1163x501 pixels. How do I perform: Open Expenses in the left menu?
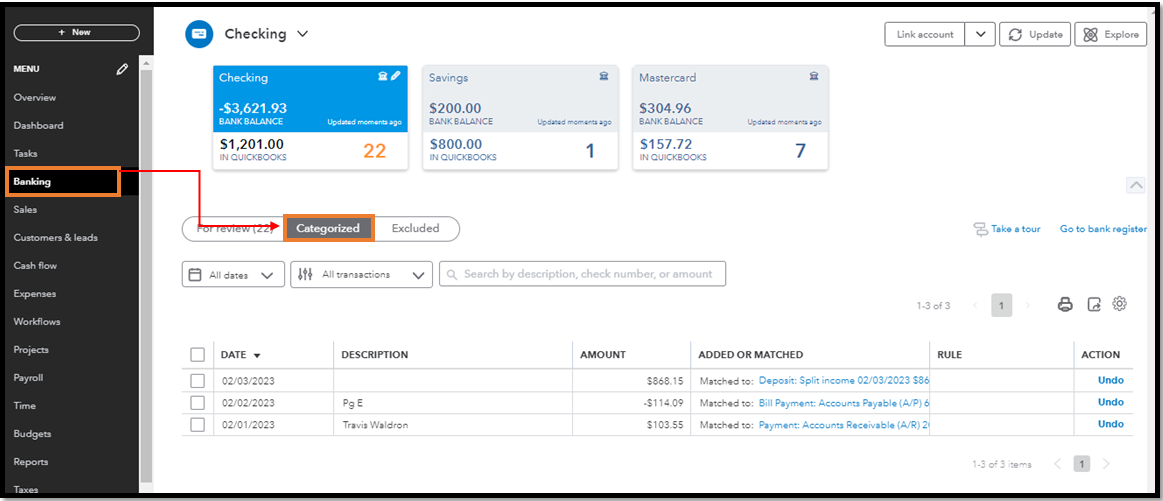pyautogui.click(x=35, y=294)
